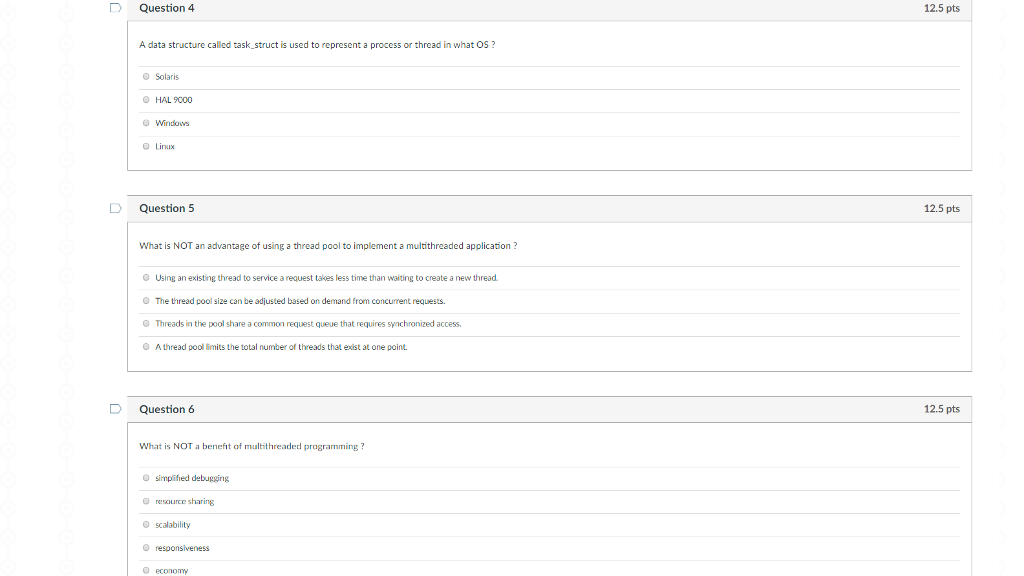Click the task_struct question text
This screenshot has height=576, width=1024.
[317, 45]
